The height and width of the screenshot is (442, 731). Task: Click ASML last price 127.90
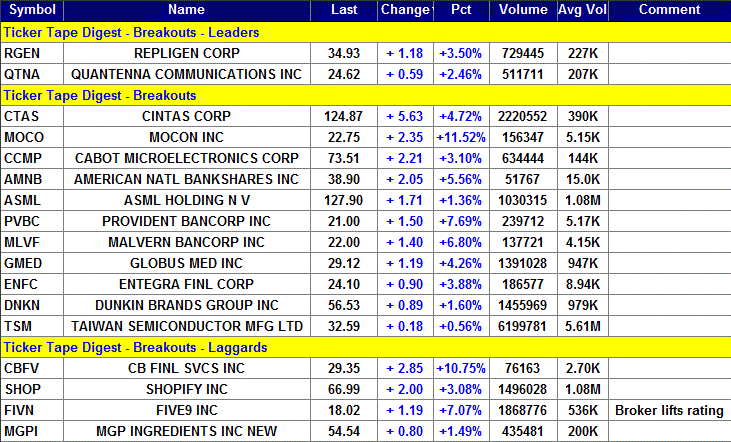pos(344,200)
